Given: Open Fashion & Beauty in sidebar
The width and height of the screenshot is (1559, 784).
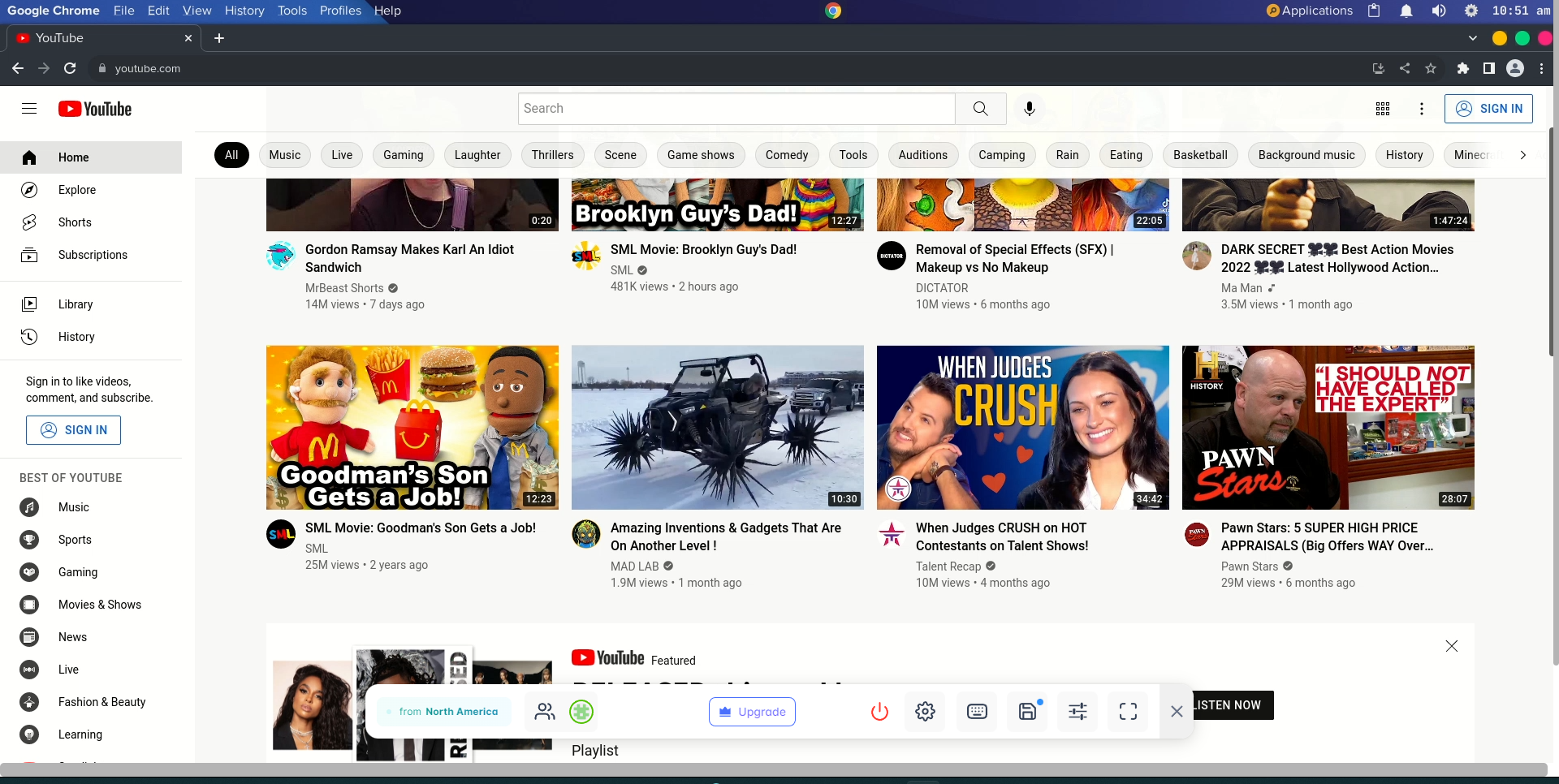Looking at the screenshot, I should pos(91,702).
